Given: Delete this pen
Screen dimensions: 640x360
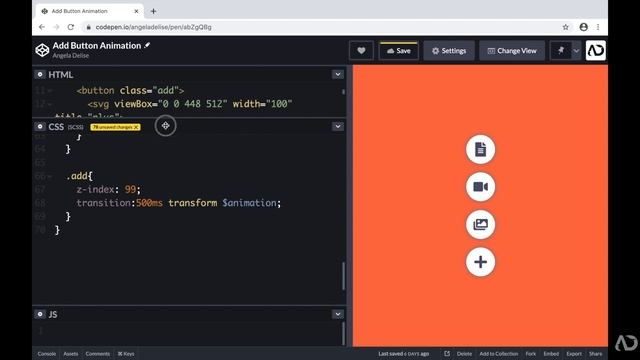Looking at the screenshot, I should click(464, 353).
